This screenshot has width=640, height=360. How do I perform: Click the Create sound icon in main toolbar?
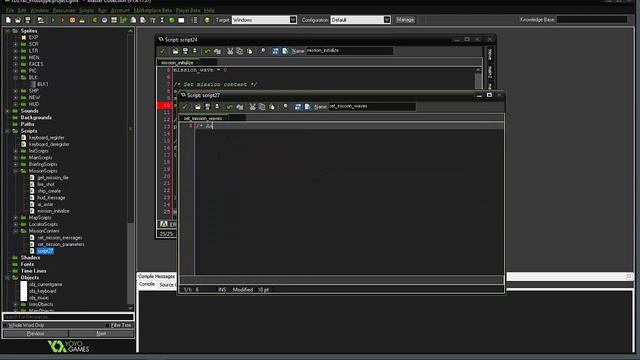click(x=104, y=20)
